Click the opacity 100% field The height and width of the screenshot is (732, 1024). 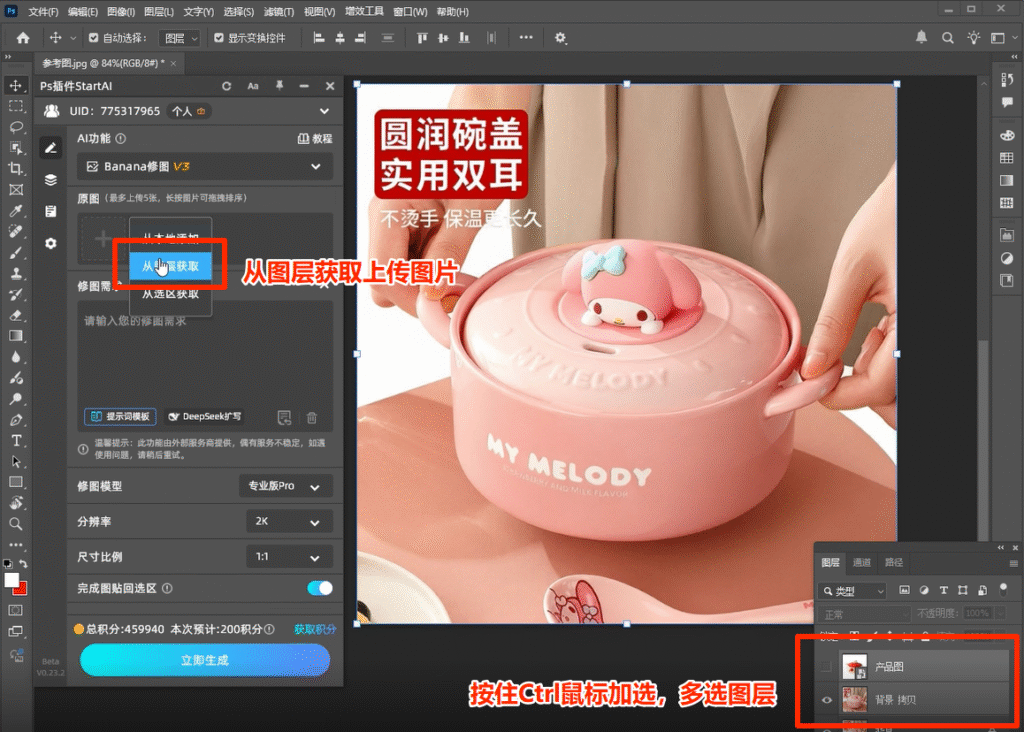(x=978, y=613)
